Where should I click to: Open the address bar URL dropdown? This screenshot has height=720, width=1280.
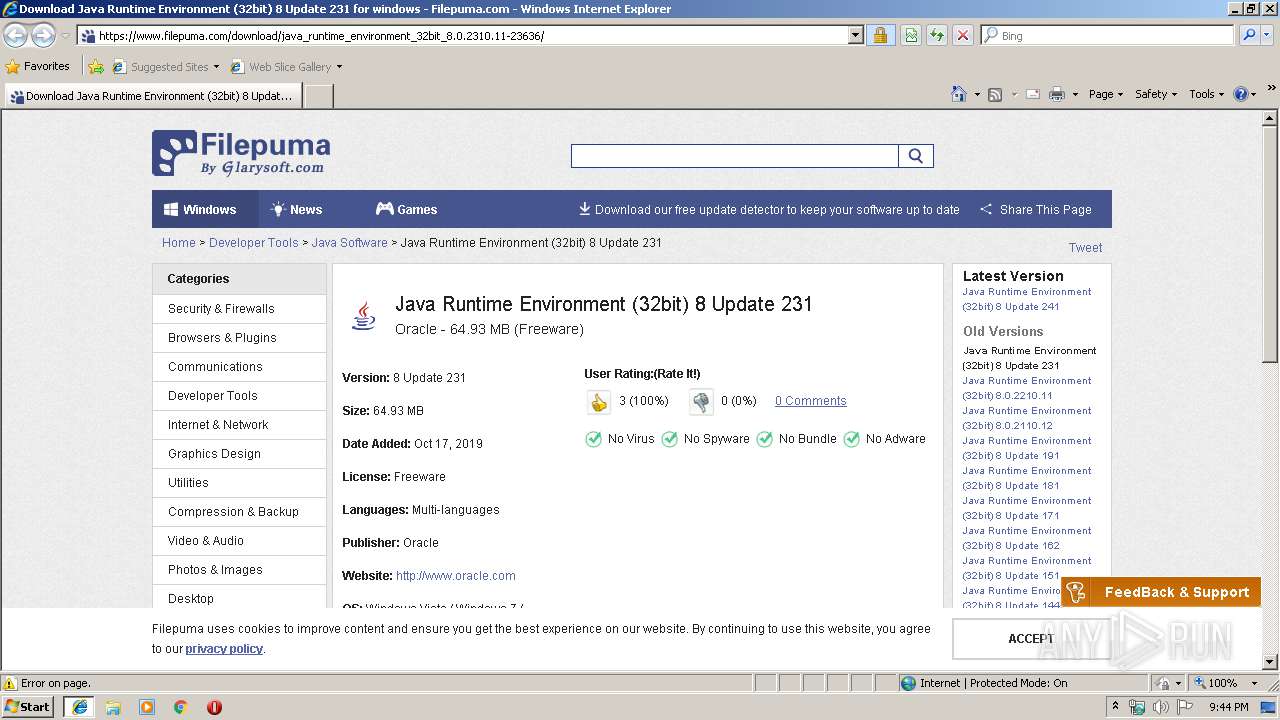click(x=855, y=35)
